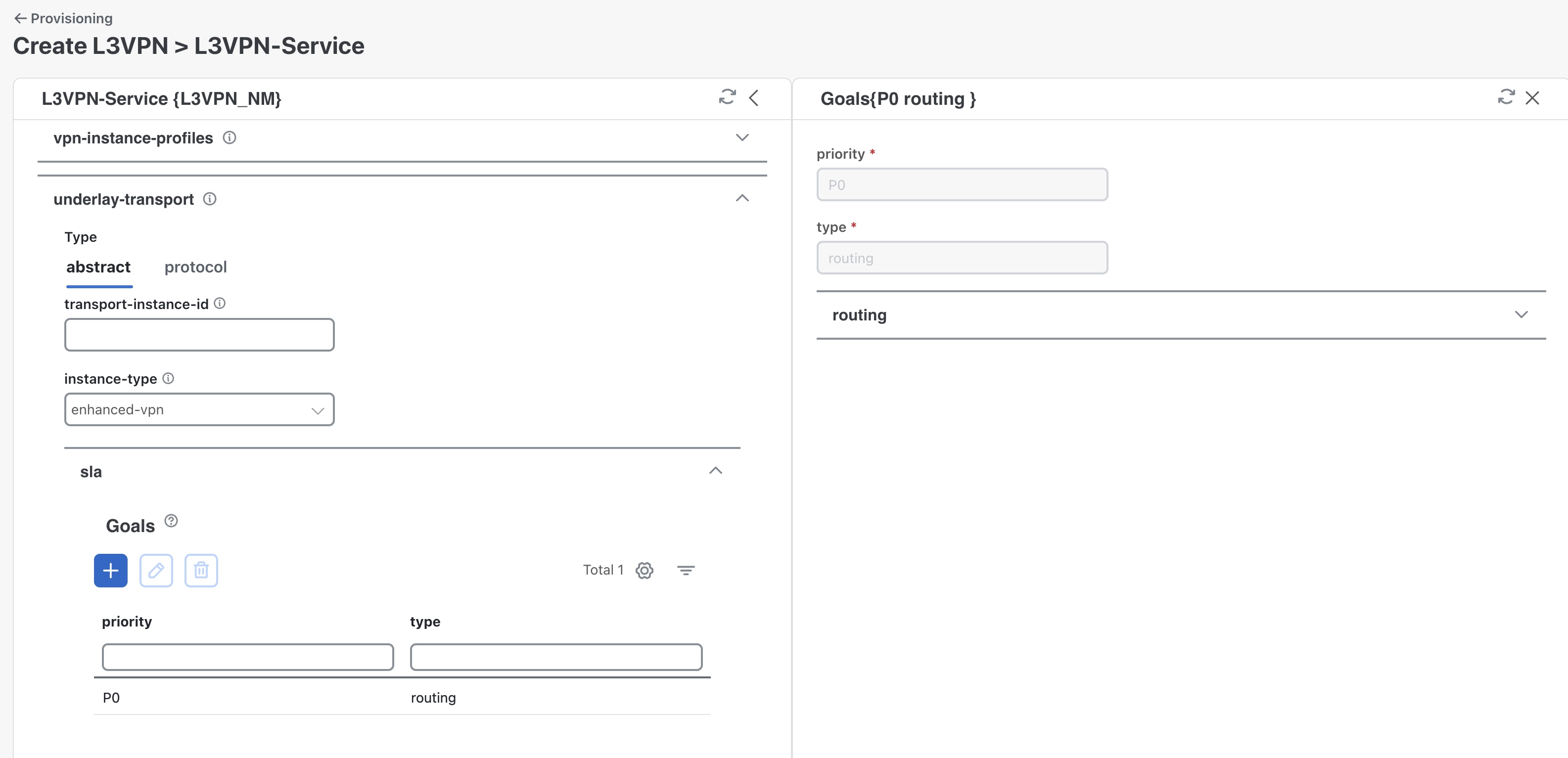The height and width of the screenshot is (758, 1568).
Task: Refresh the Goals P0 routing panel
Action: click(1506, 97)
